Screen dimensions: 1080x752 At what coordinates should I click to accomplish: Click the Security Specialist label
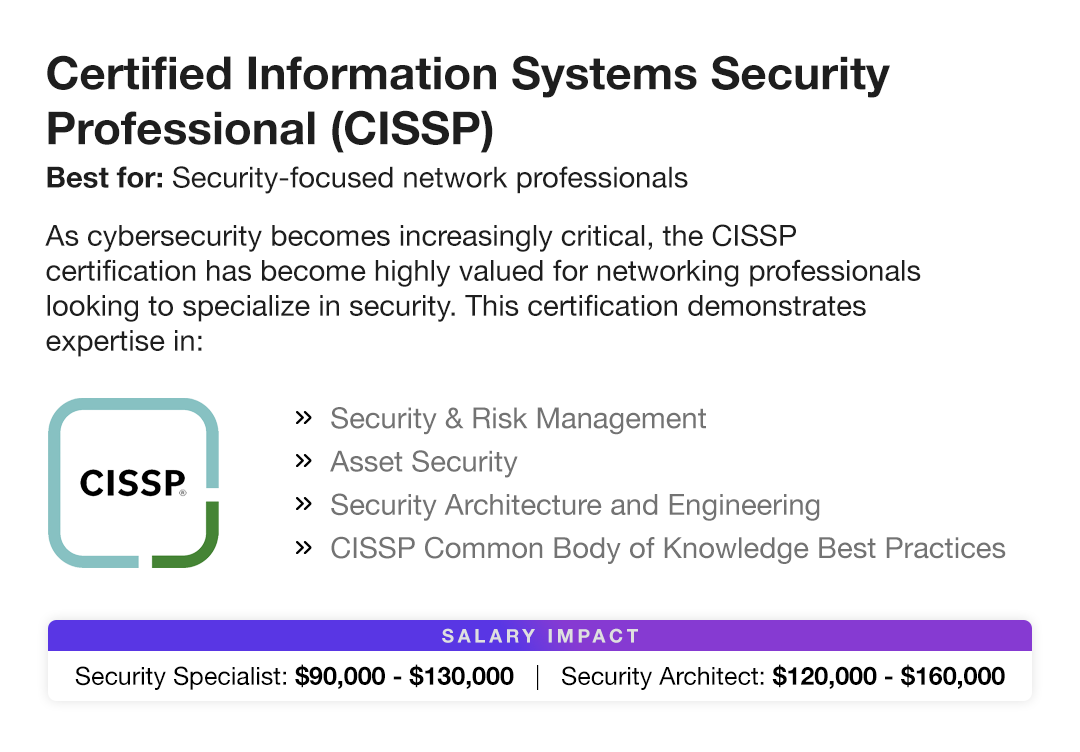[181, 677]
